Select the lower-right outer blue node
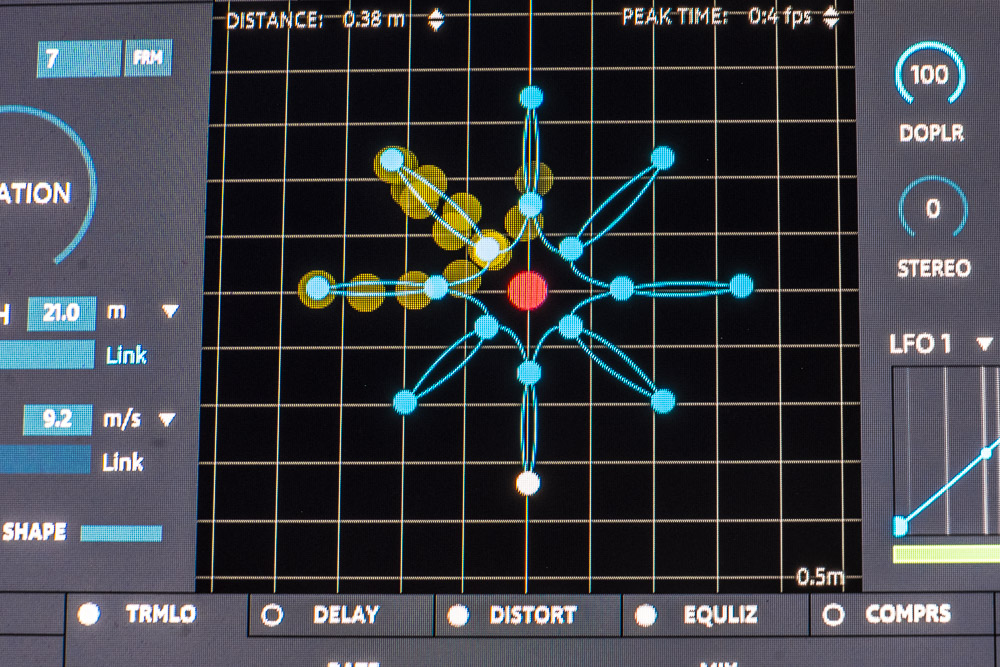1000x667 pixels. 663,401
